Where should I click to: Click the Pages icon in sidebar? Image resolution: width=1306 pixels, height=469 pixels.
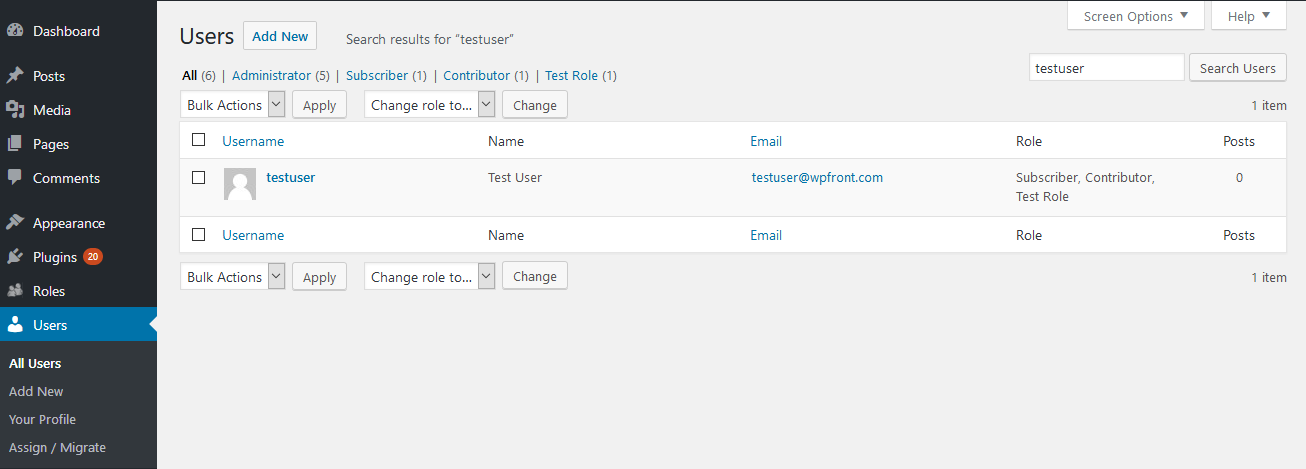tap(15, 144)
